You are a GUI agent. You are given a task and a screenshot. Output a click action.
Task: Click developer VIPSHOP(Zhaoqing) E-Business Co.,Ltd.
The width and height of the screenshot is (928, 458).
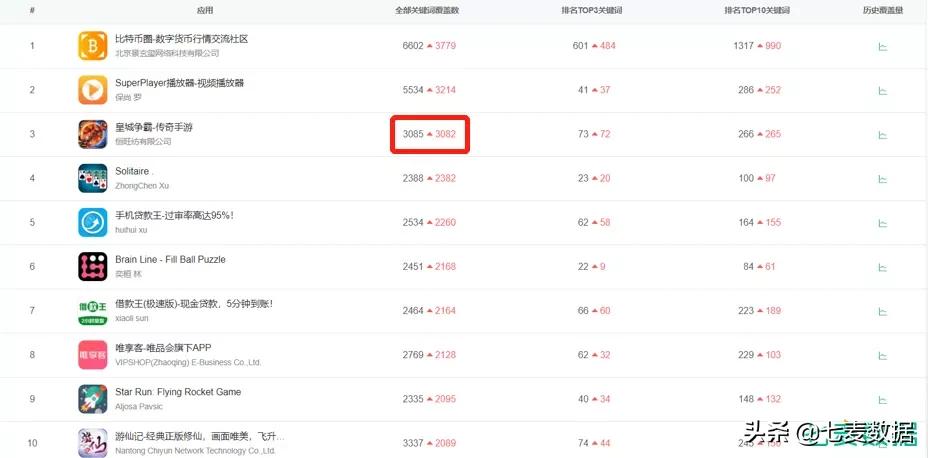point(188,362)
